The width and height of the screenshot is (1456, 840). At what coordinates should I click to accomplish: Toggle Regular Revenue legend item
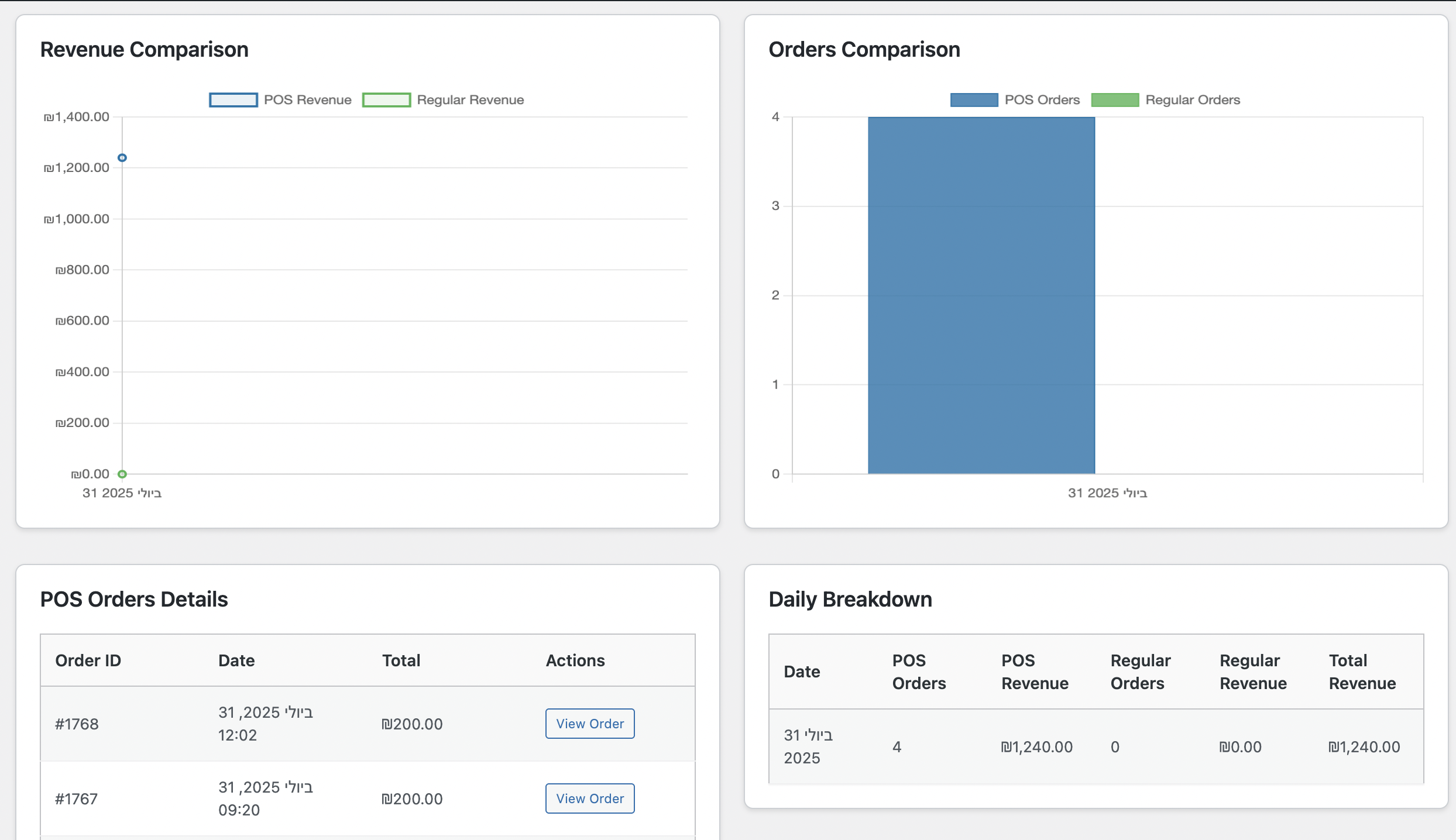click(x=470, y=100)
